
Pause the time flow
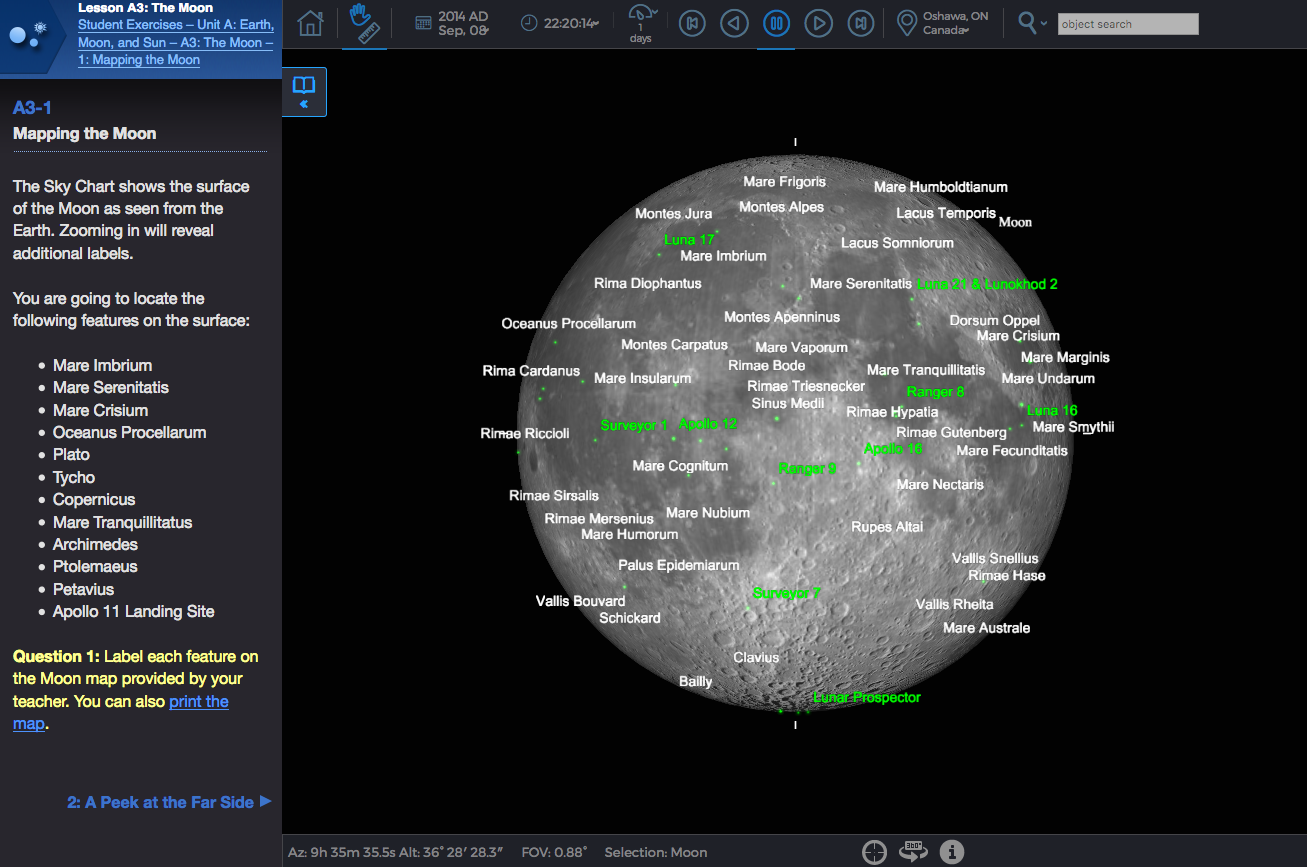click(x=776, y=24)
